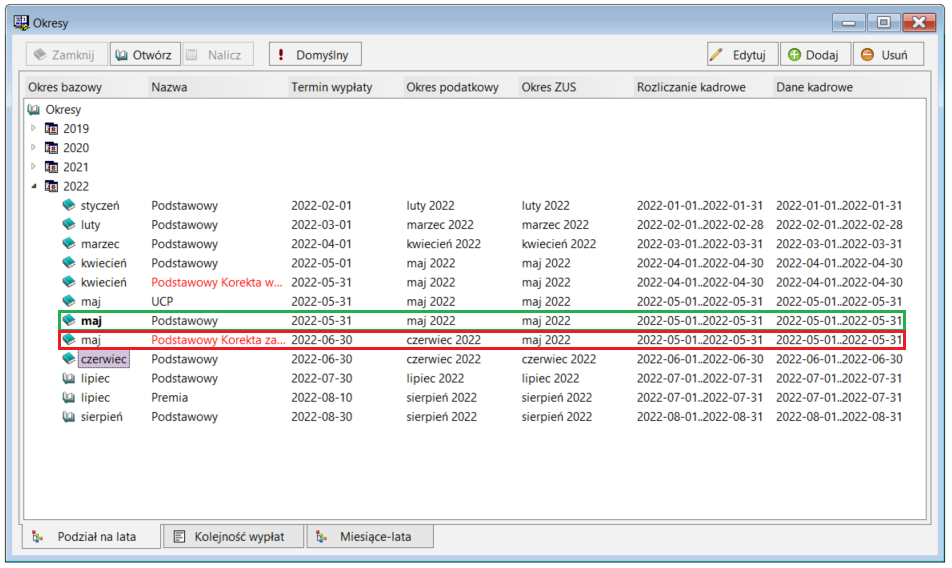The image size is (952, 568).
Task: Click the red Podstawowy Korekta za... name
Action: point(218,340)
